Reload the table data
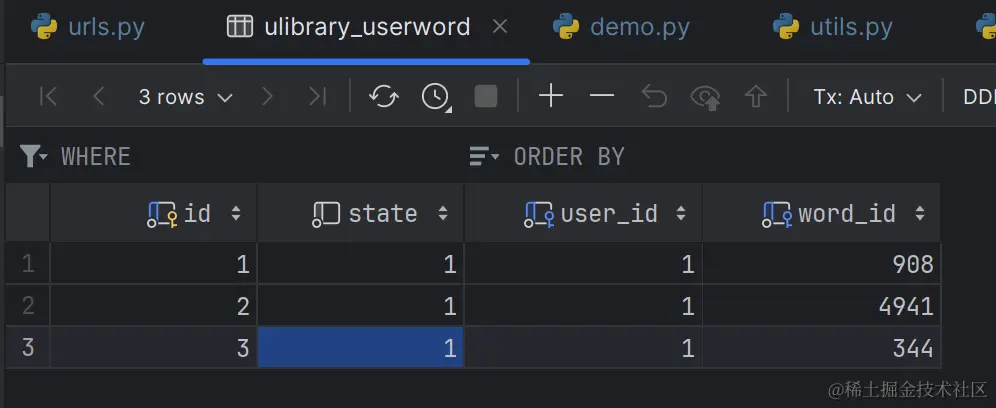Viewport: 996px width, 408px height. click(x=384, y=97)
